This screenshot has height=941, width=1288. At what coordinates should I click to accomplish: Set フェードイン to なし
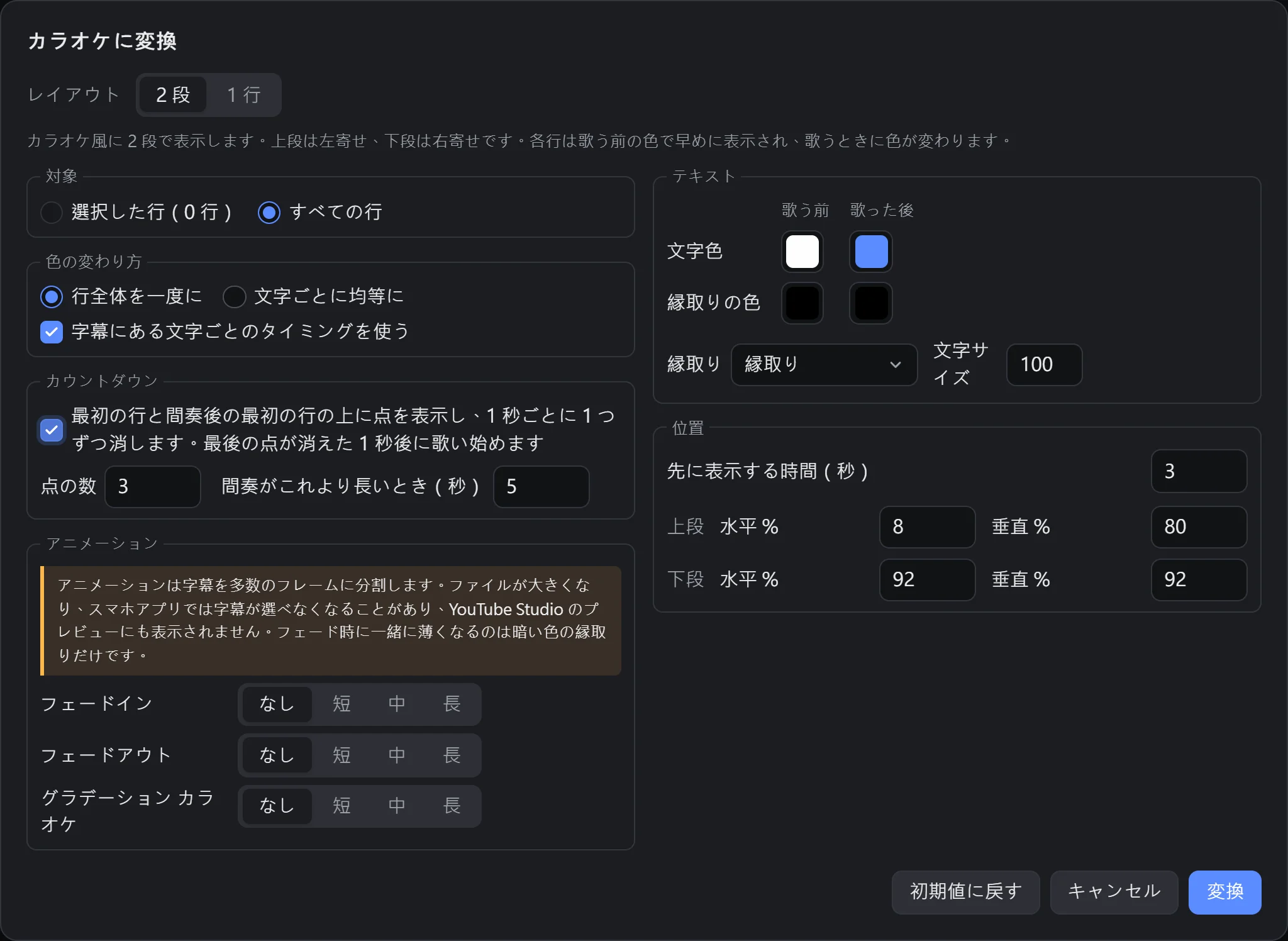click(277, 704)
